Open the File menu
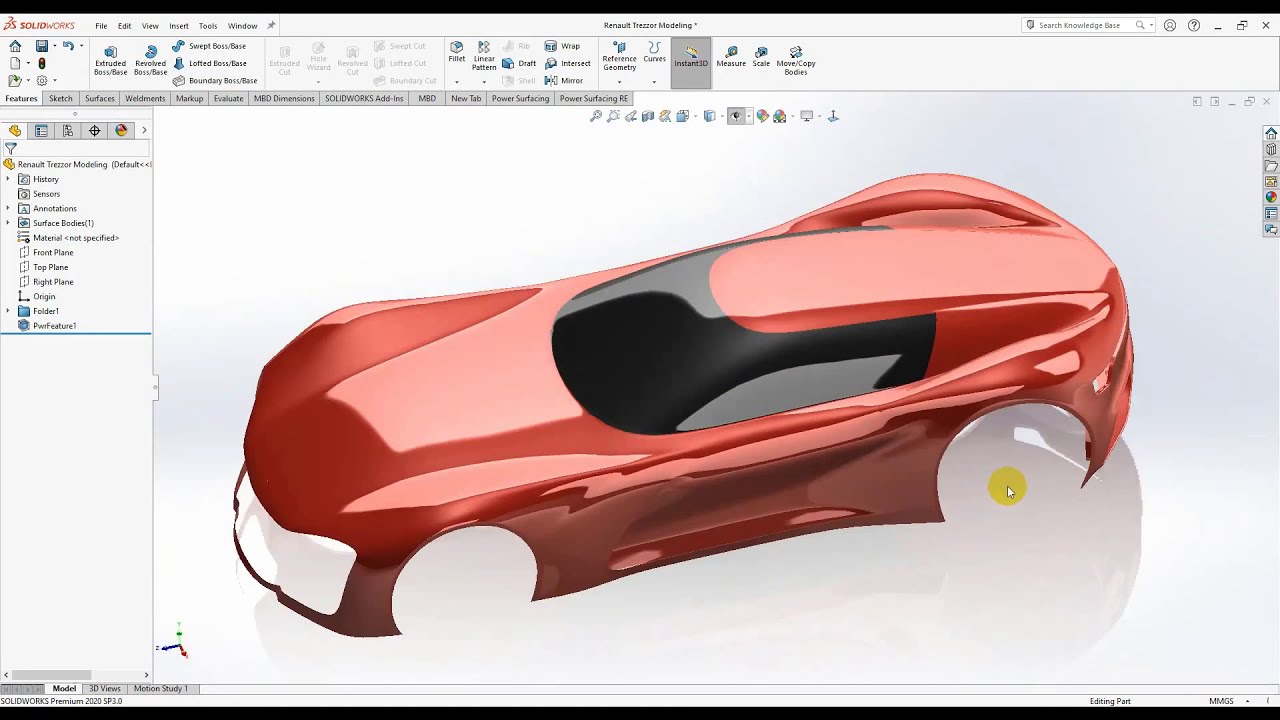 pos(101,26)
